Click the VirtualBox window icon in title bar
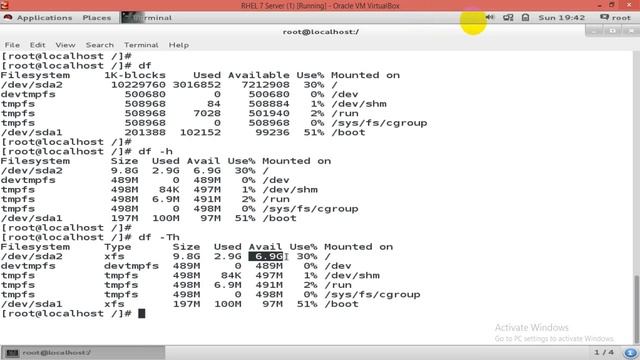 coord(4,5)
